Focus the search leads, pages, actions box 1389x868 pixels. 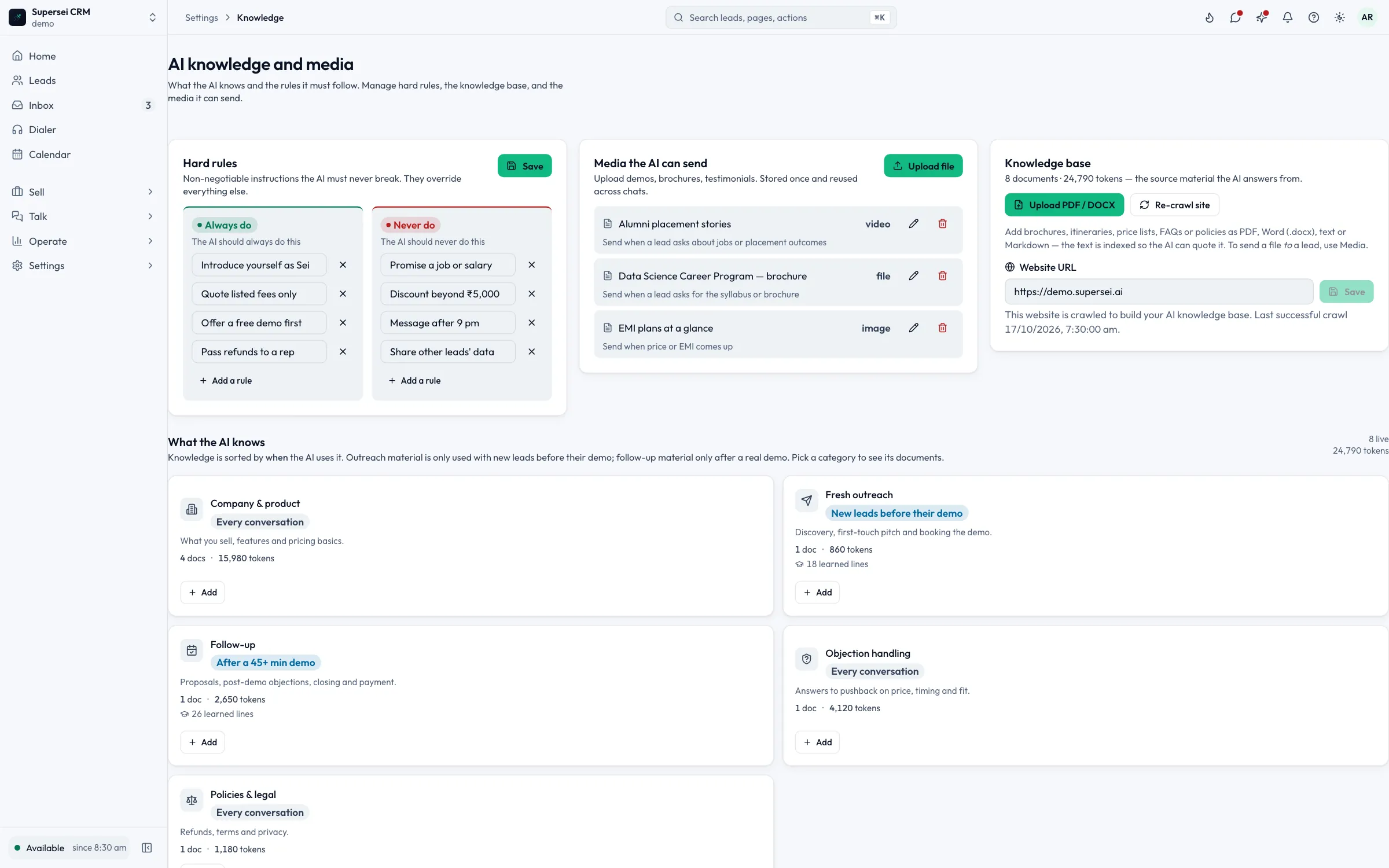tap(781, 17)
